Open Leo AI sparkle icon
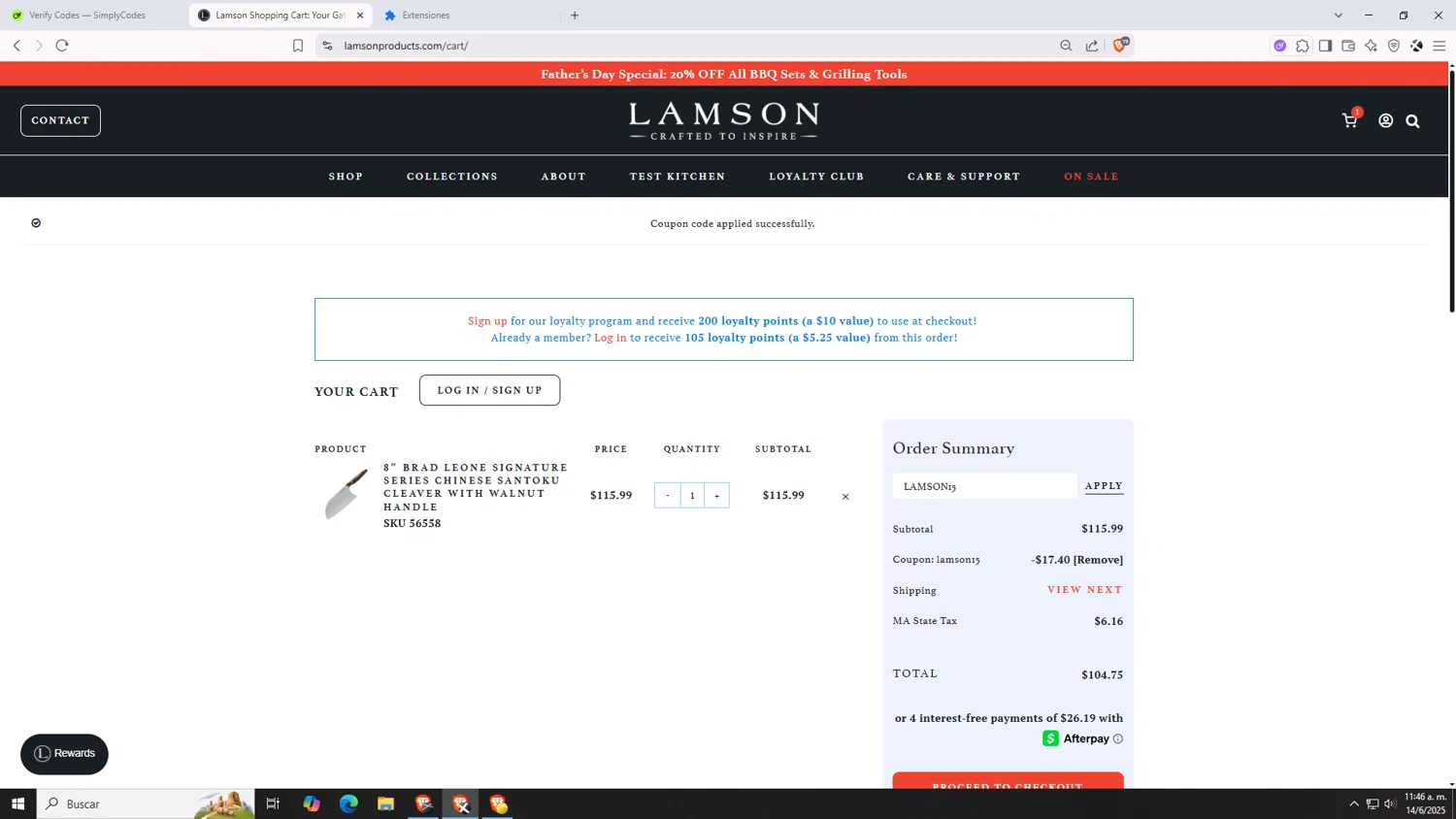Screen dimensions: 1456x819 1371,46
